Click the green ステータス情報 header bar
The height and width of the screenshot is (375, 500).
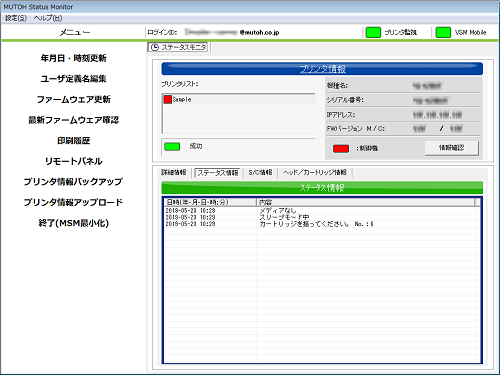click(322, 188)
